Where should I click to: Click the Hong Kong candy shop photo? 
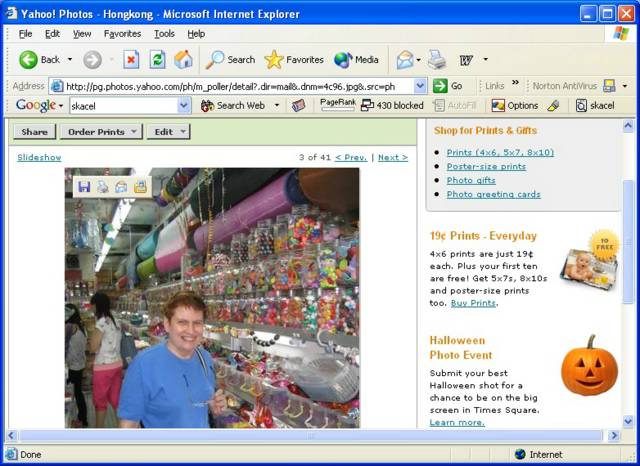pyautogui.click(x=212, y=298)
